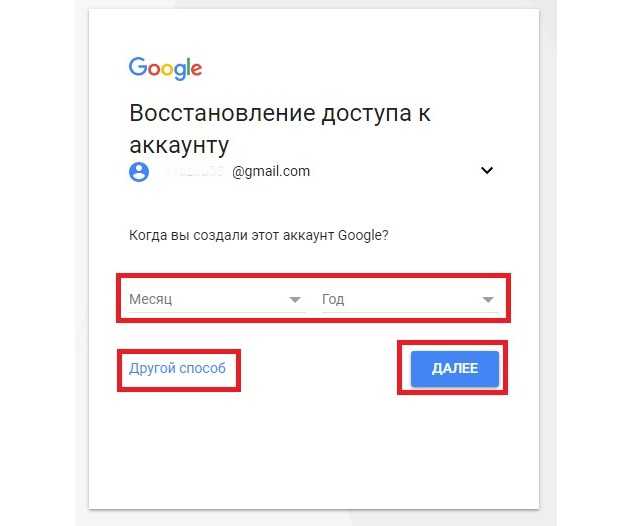This screenshot has height=526, width=640.
Task: Click the Другой способ link
Action: (x=177, y=368)
